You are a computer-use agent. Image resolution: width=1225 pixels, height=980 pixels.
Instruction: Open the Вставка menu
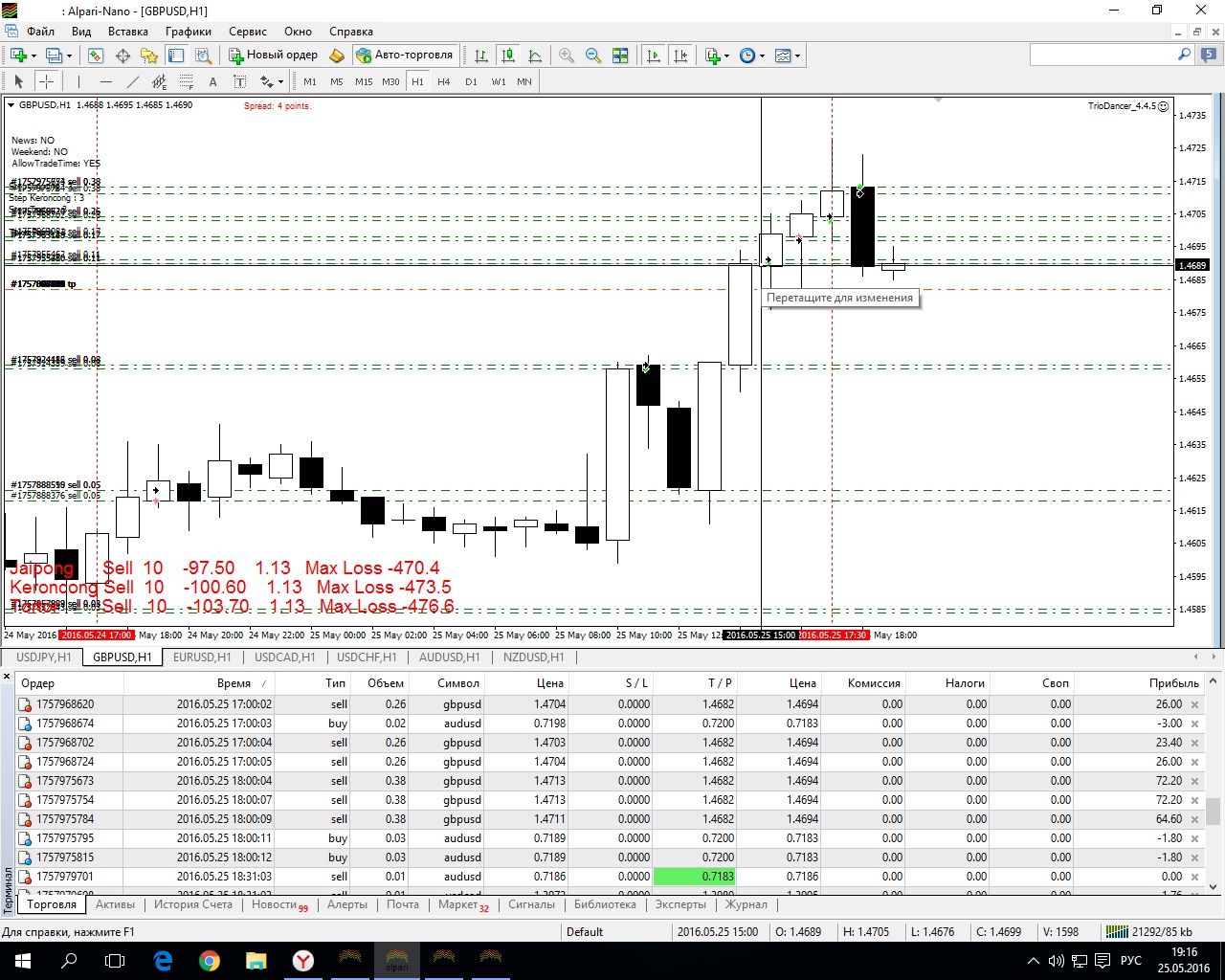click(128, 32)
